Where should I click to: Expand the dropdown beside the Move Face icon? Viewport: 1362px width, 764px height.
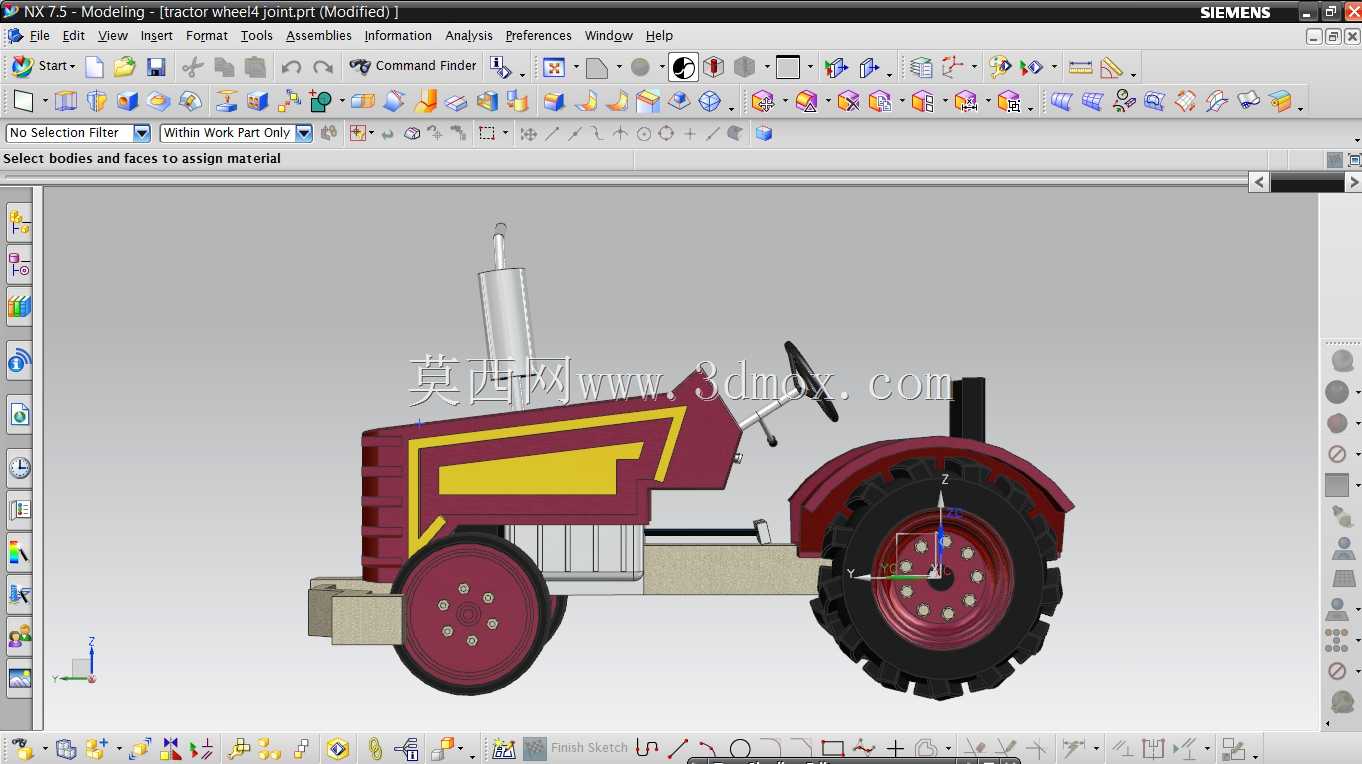pos(785,101)
